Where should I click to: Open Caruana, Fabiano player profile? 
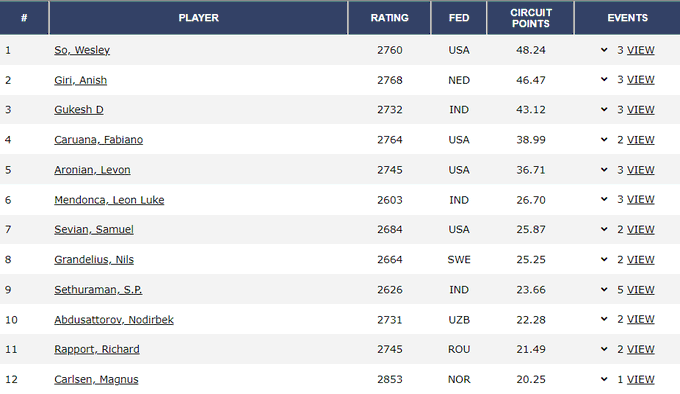click(x=98, y=140)
